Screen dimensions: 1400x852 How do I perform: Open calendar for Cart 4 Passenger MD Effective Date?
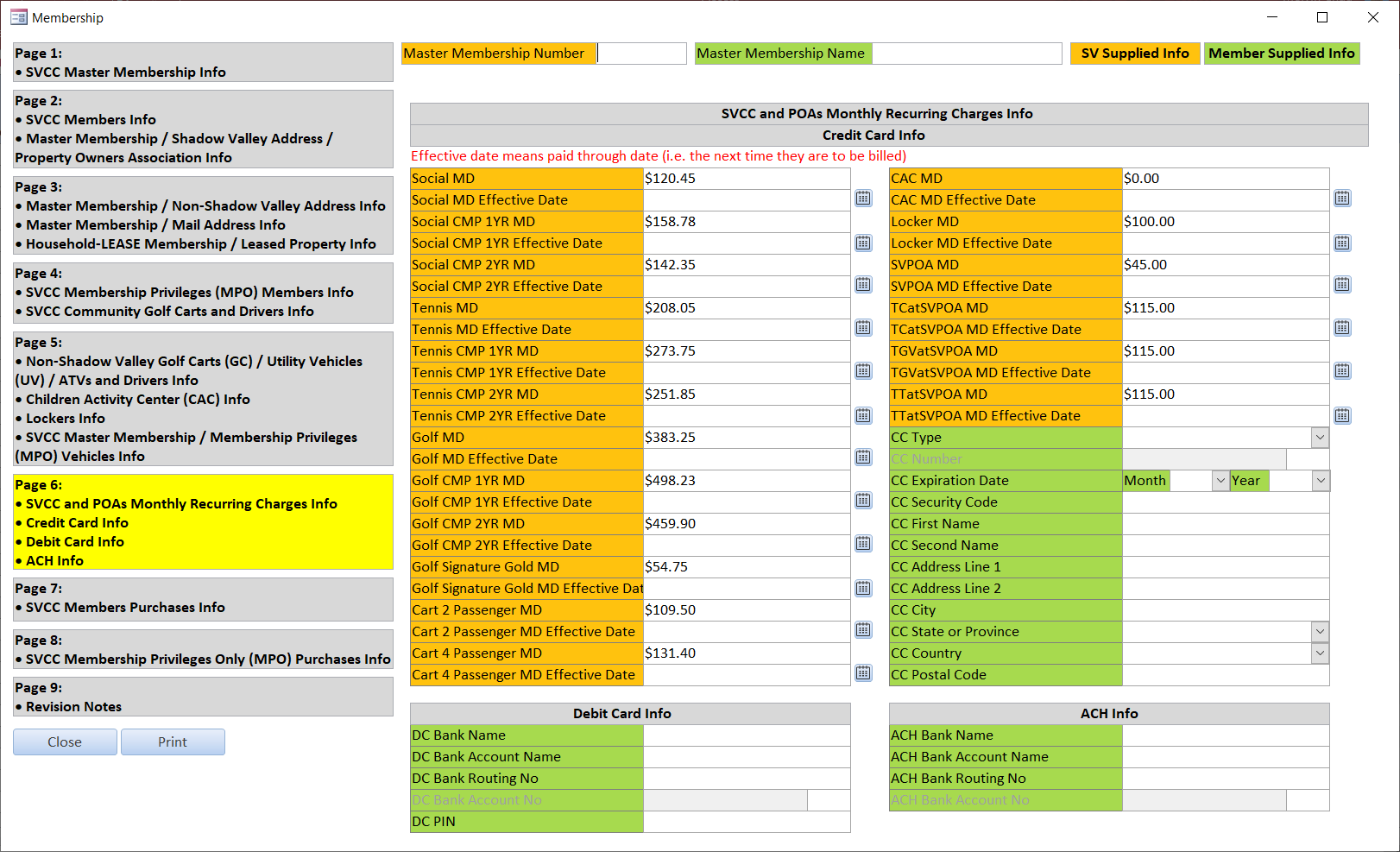coord(863,673)
